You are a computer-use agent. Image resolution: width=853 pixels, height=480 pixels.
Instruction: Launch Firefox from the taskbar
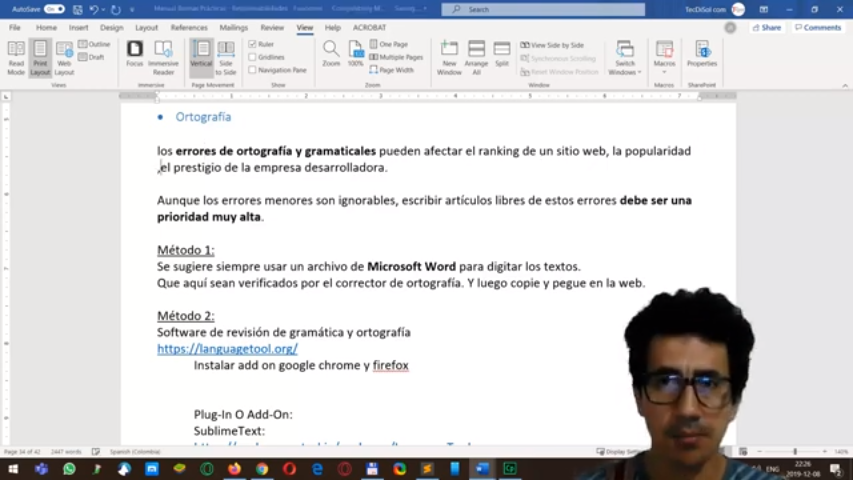tap(234, 469)
